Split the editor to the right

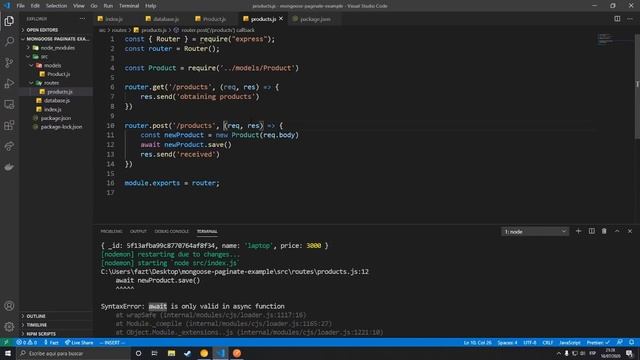coord(617,19)
